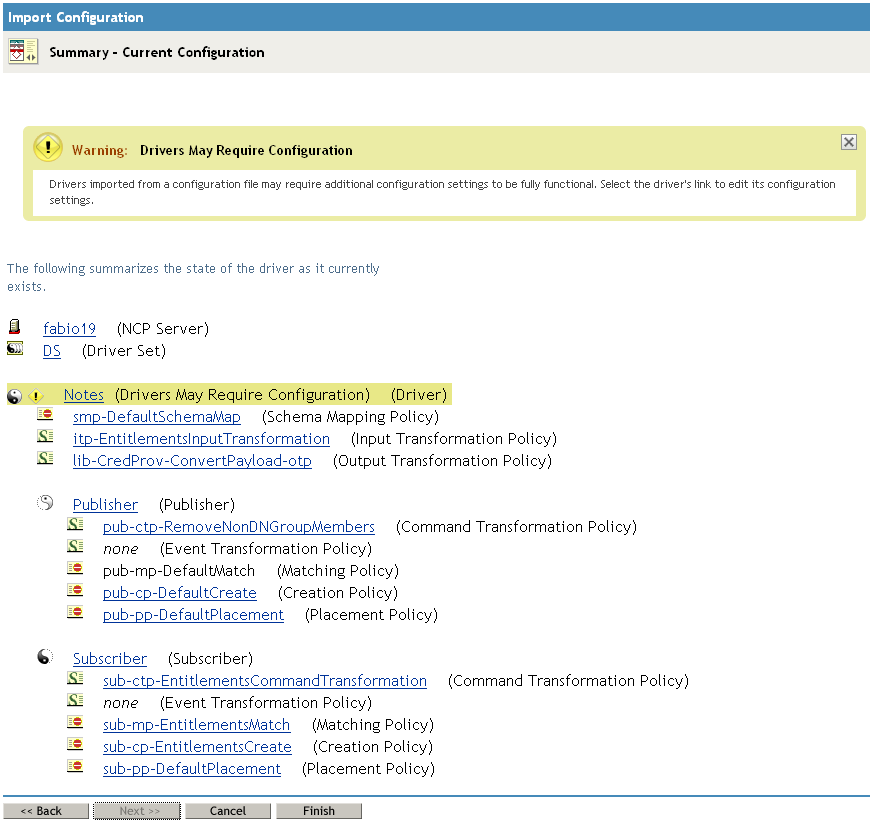
Task: Click the Subscriber channel icon
Action: (x=45, y=658)
